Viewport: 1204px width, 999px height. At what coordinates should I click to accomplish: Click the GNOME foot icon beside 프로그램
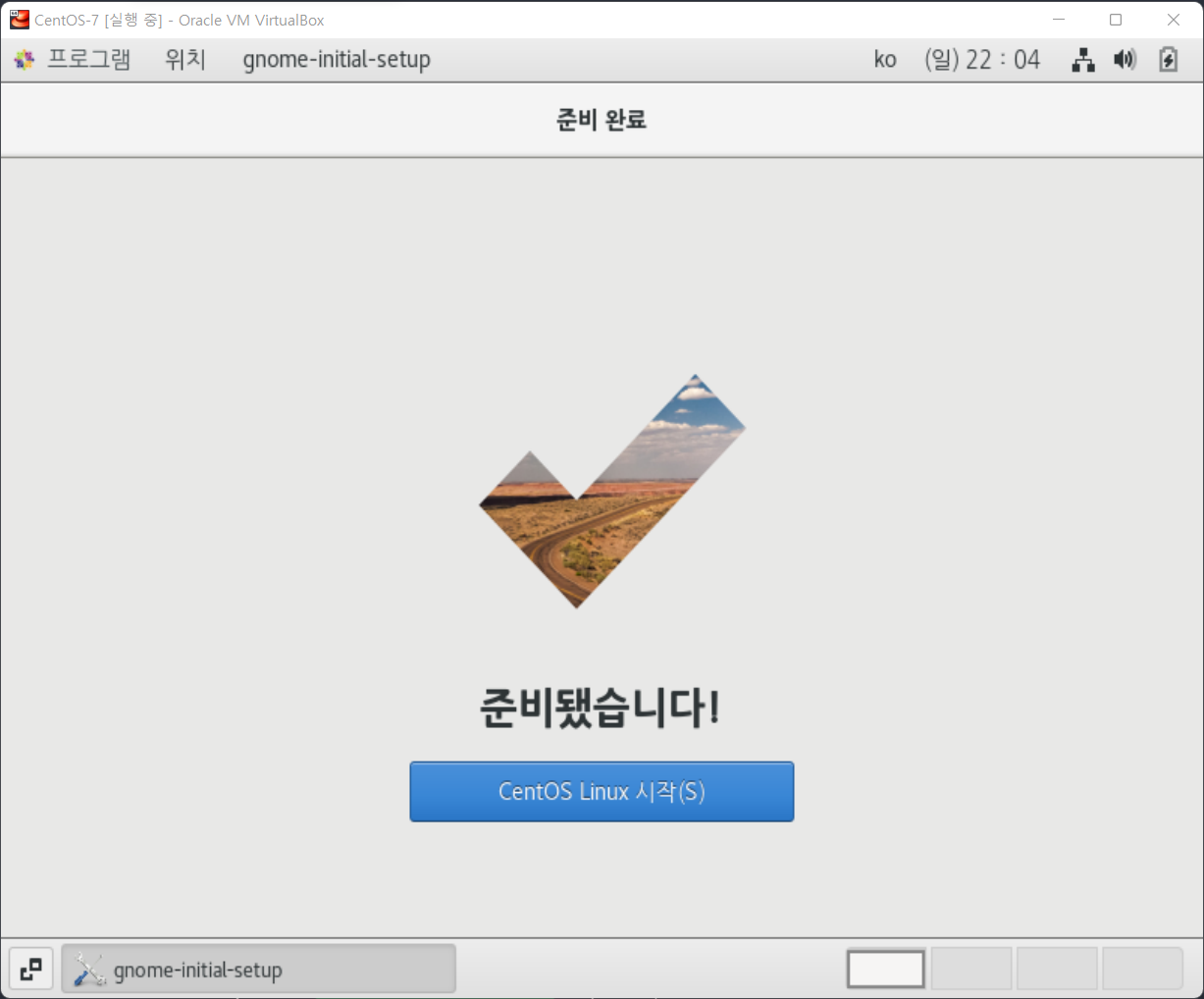(x=25, y=60)
